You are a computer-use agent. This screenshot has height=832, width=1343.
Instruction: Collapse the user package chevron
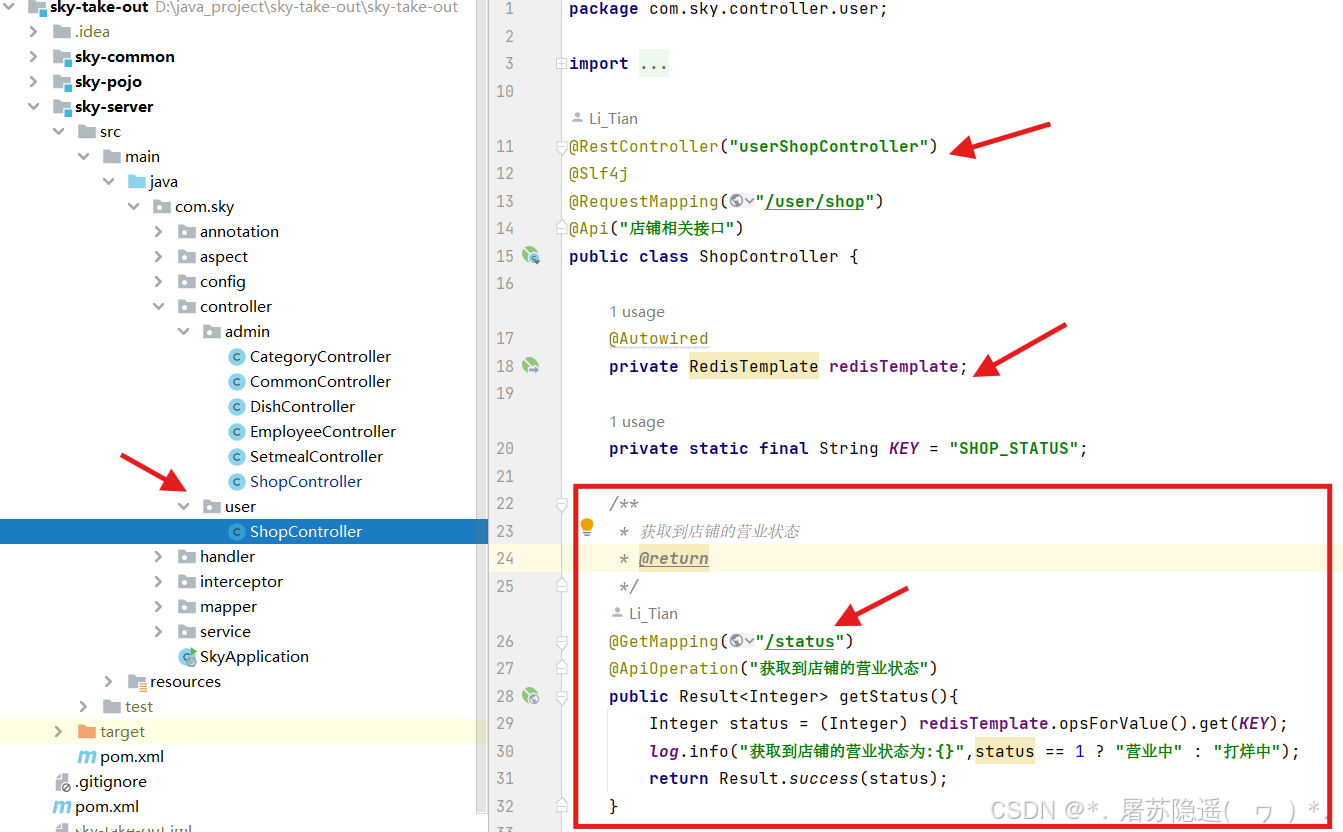click(x=184, y=507)
